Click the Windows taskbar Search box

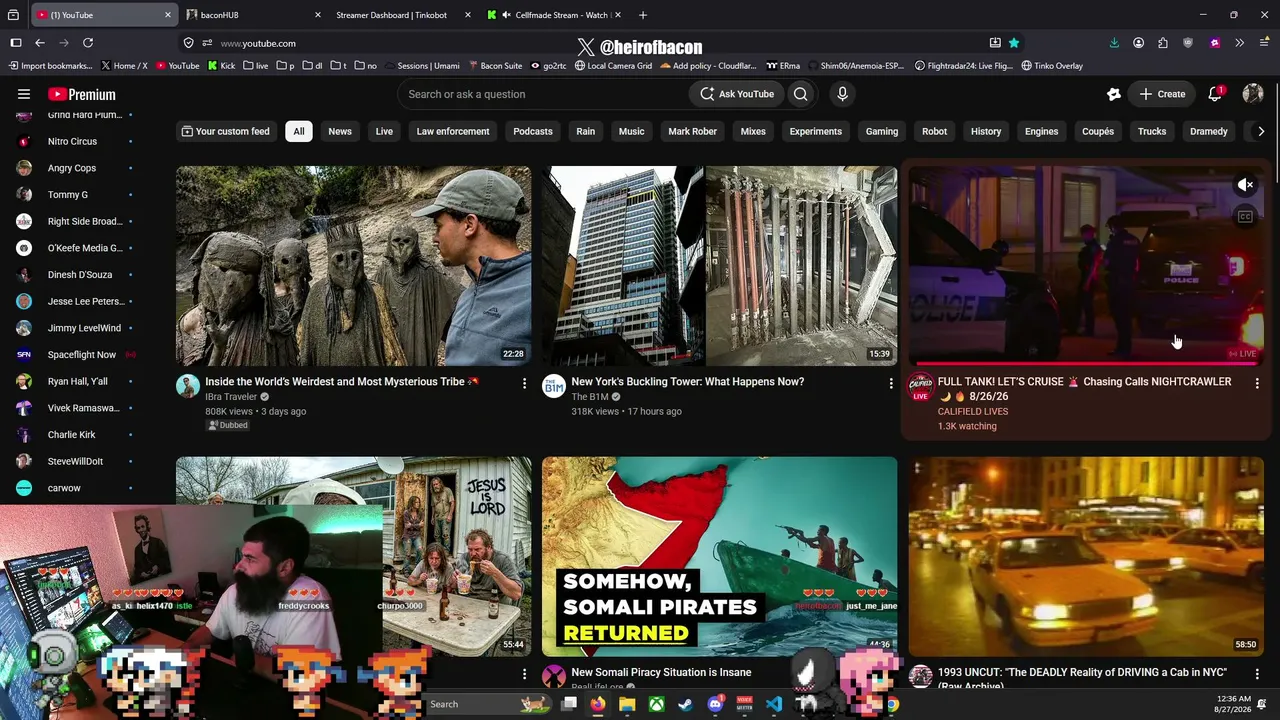490,704
